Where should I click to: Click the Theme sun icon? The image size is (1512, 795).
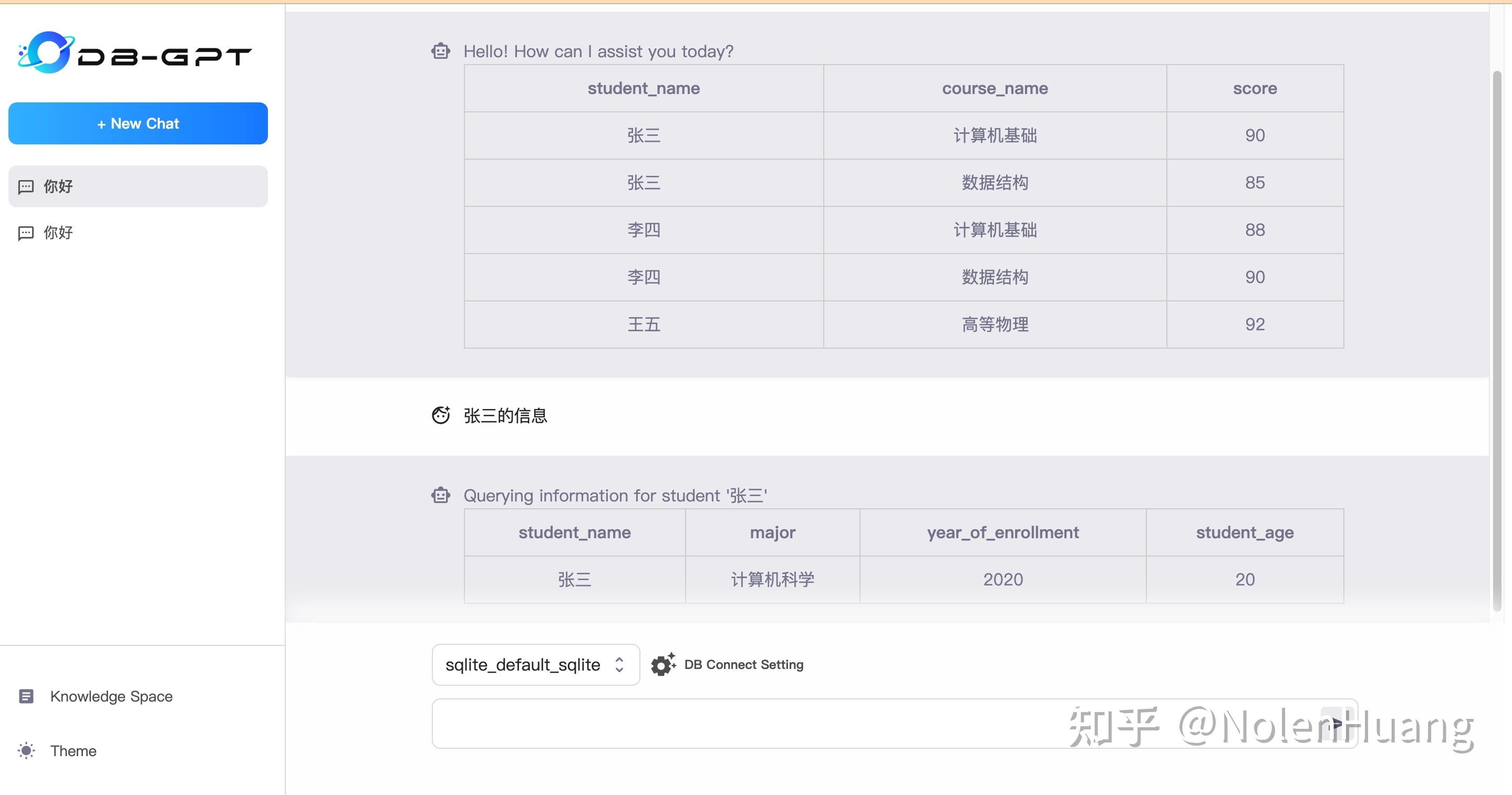coord(26,750)
